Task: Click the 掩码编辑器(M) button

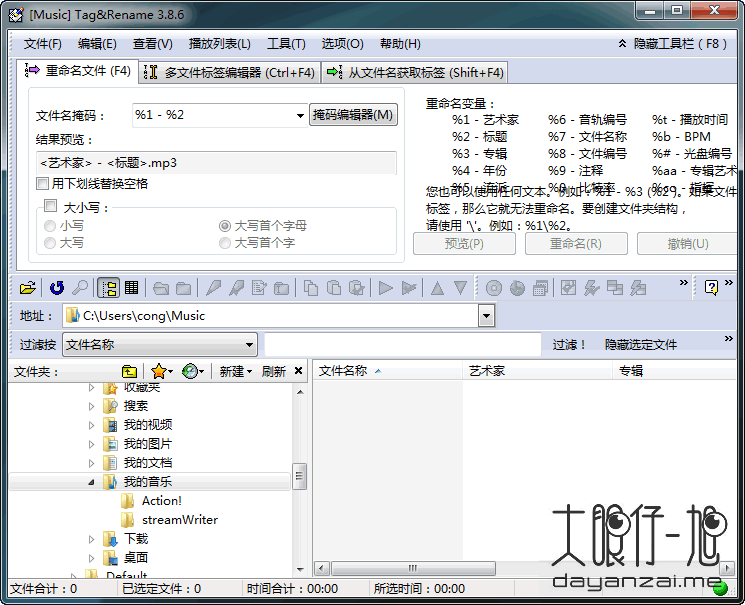Action: 353,115
